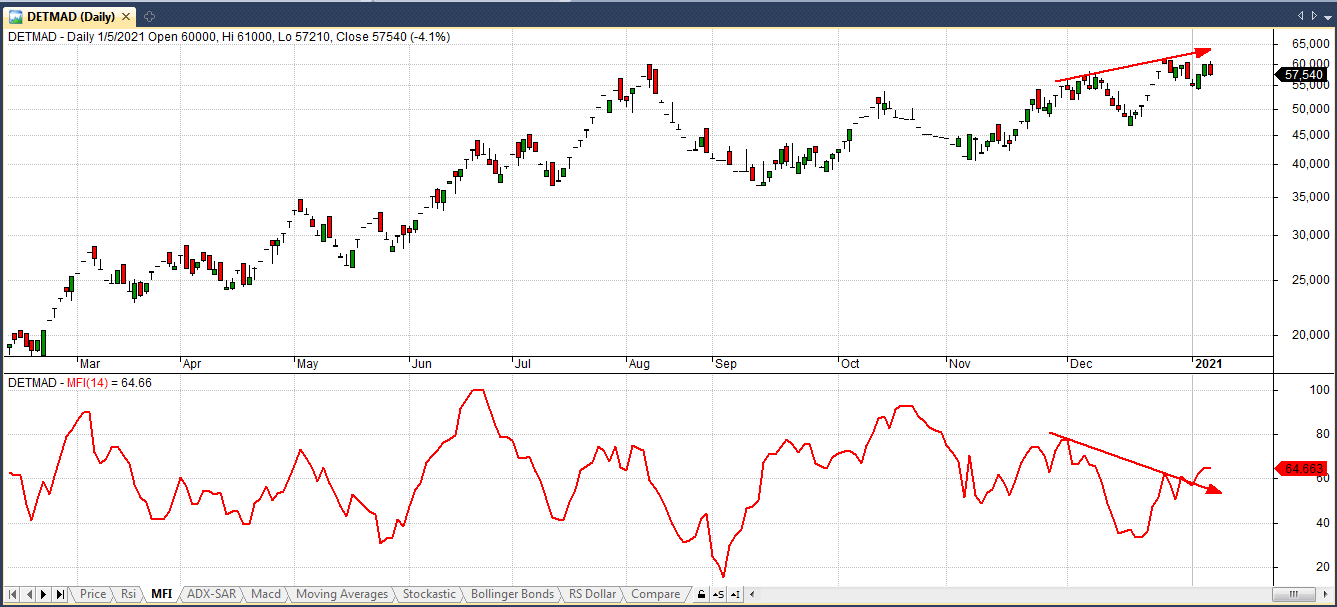Click the add new chart tab plus icon
This screenshot has height=607, width=1337.
tap(149, 16)
